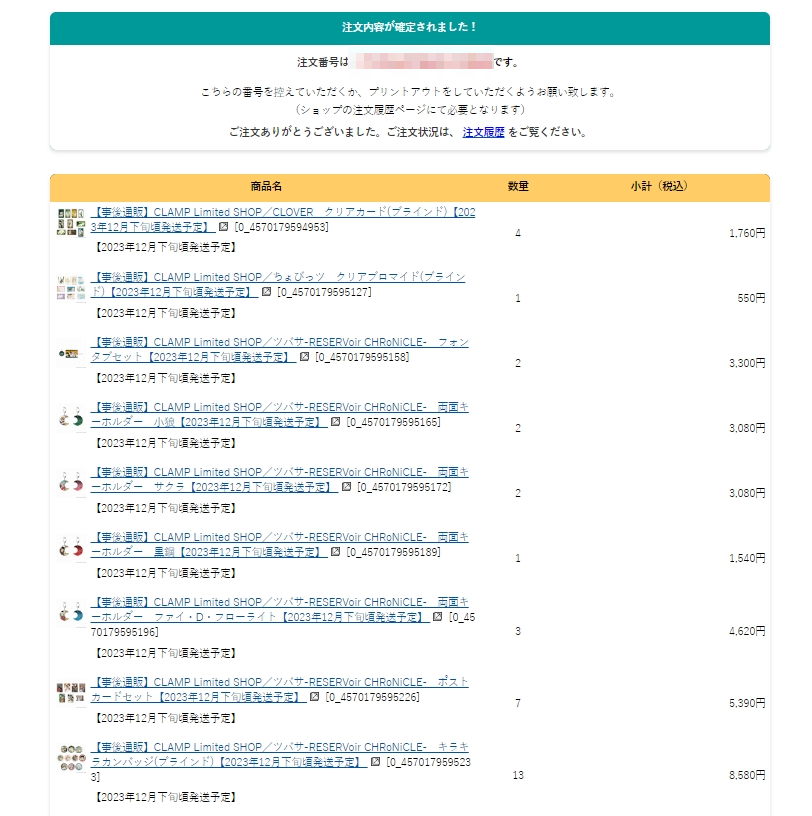Image resolution: width=812 pixels, height=816 pixels.
Task: Click external-link icon beside the CLOVER クリアカード link
Action: click(x=223, y=227)
